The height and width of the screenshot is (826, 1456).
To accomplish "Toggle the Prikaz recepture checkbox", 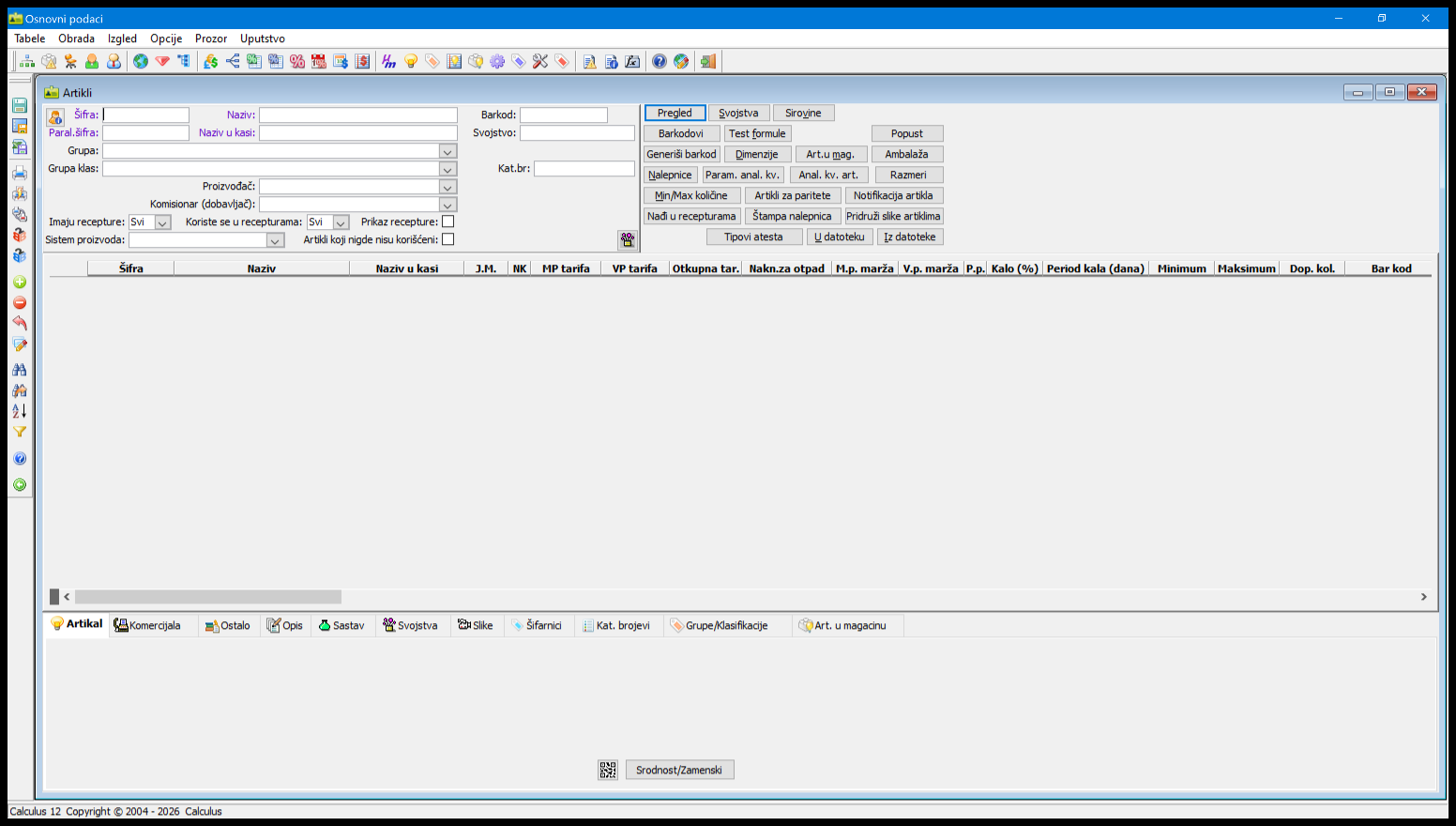I will click(447, 222).
